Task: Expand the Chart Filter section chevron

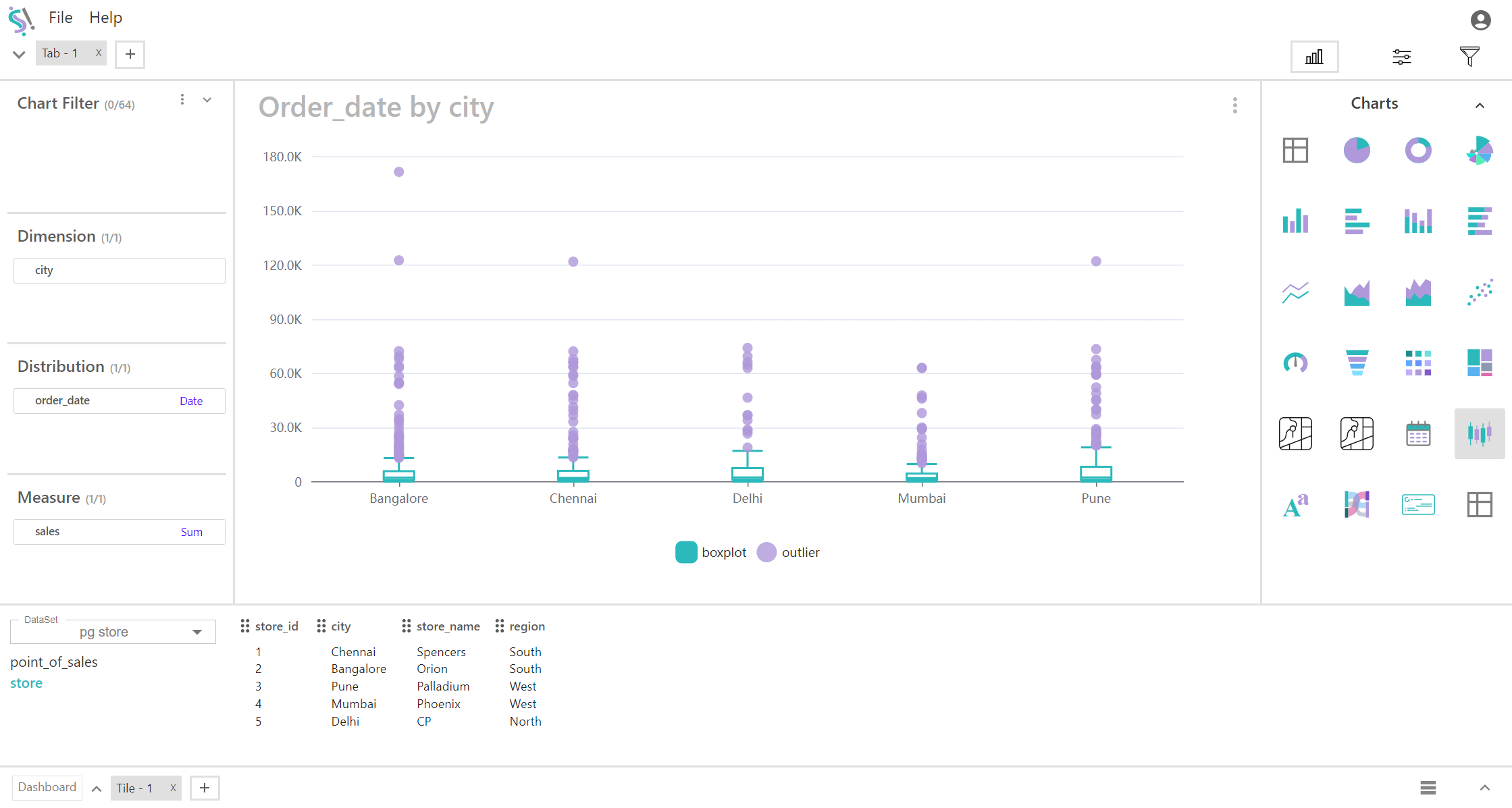Action: (207, 100)
